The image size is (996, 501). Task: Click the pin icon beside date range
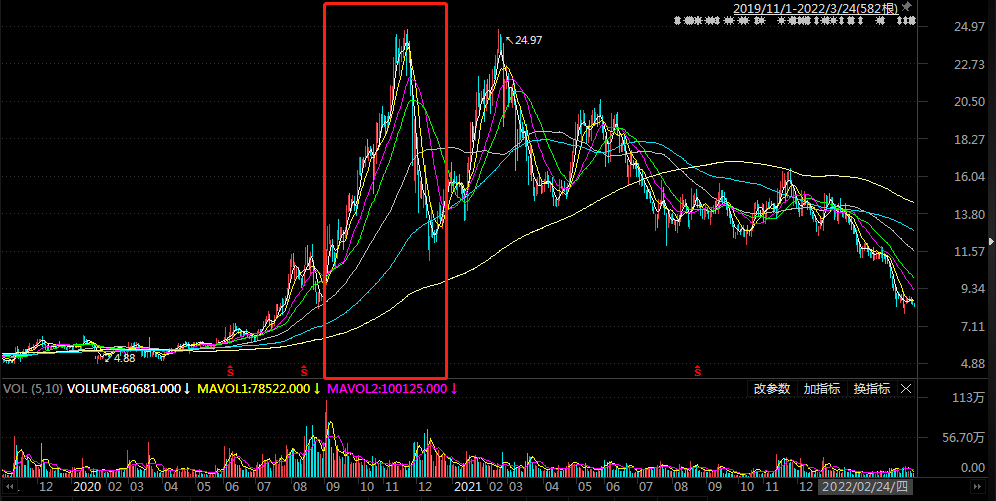tap(907, 7)
